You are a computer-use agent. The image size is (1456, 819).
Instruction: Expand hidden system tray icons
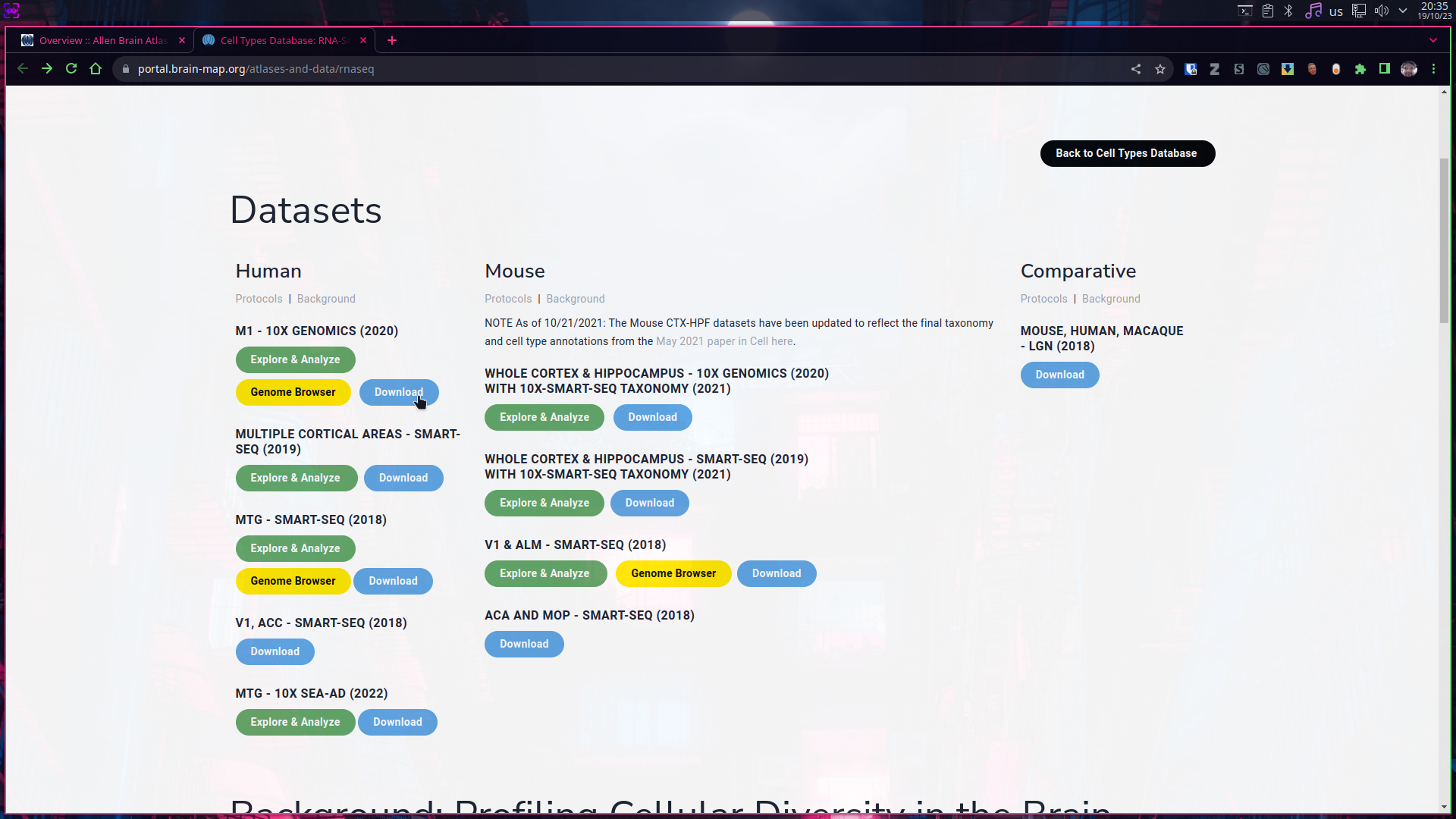pyautogui.click(x=1403, y=11)
